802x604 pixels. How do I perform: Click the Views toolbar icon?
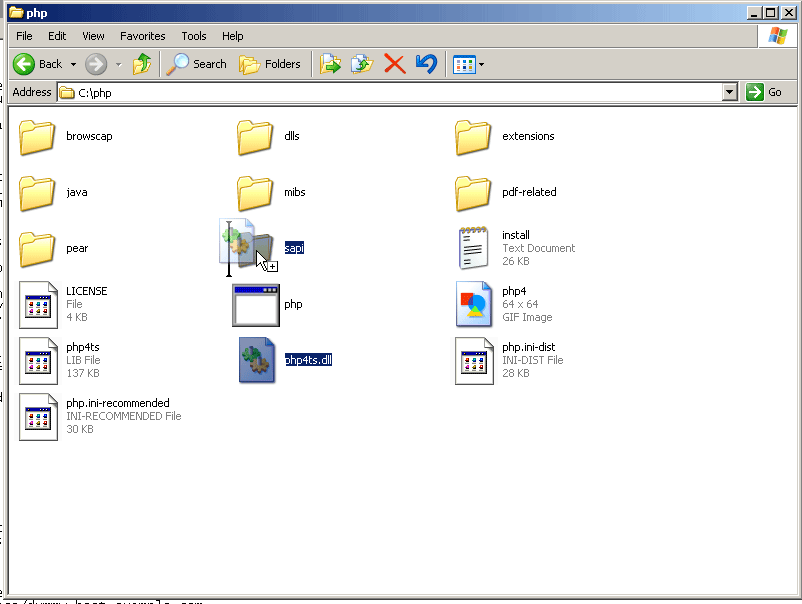coord(464,65)
